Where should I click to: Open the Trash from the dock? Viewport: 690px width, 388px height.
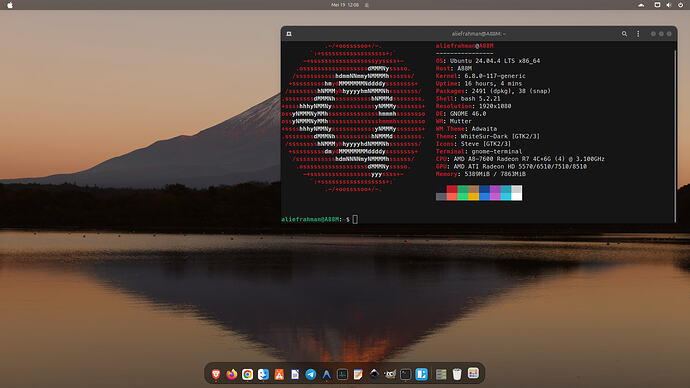[457, 374]
